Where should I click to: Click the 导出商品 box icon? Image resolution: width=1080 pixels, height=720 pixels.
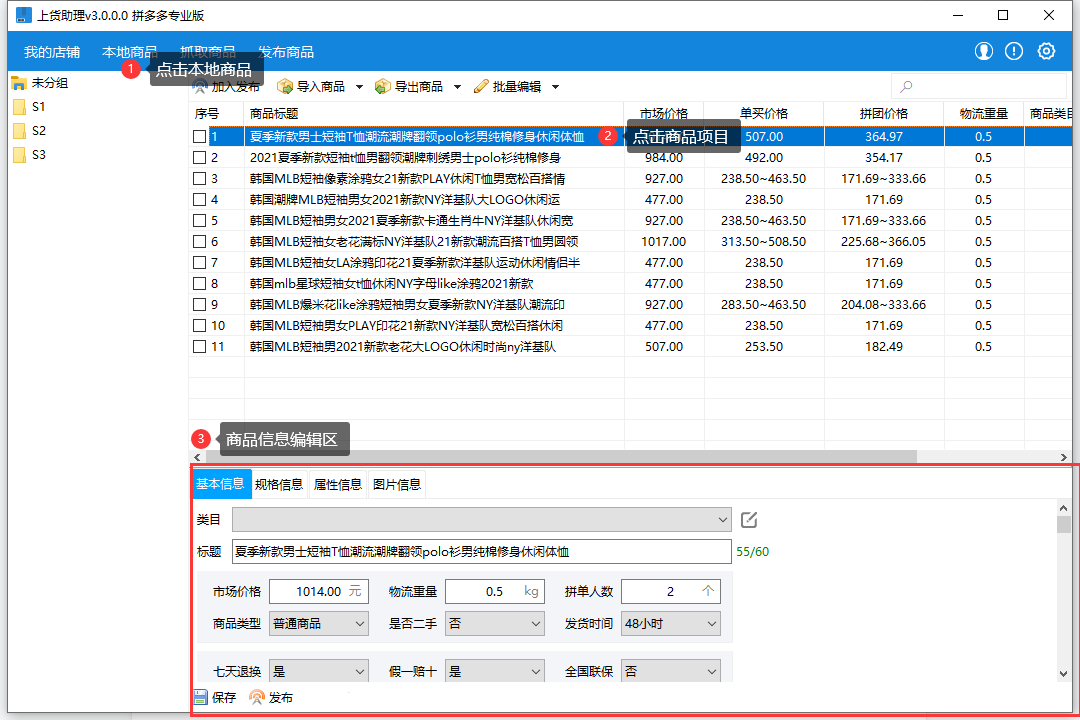tap(382, 87)
